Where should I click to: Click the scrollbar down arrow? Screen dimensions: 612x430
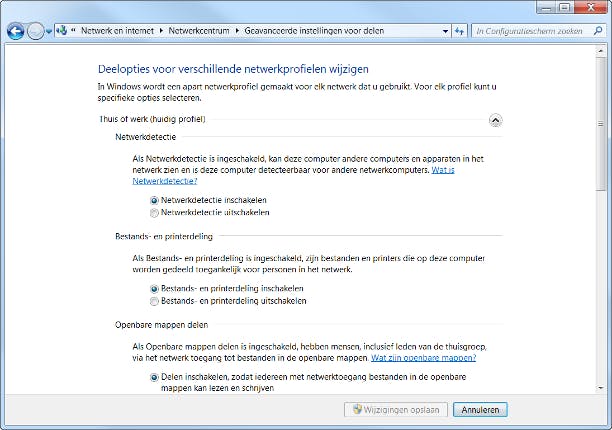pos(601,388)
